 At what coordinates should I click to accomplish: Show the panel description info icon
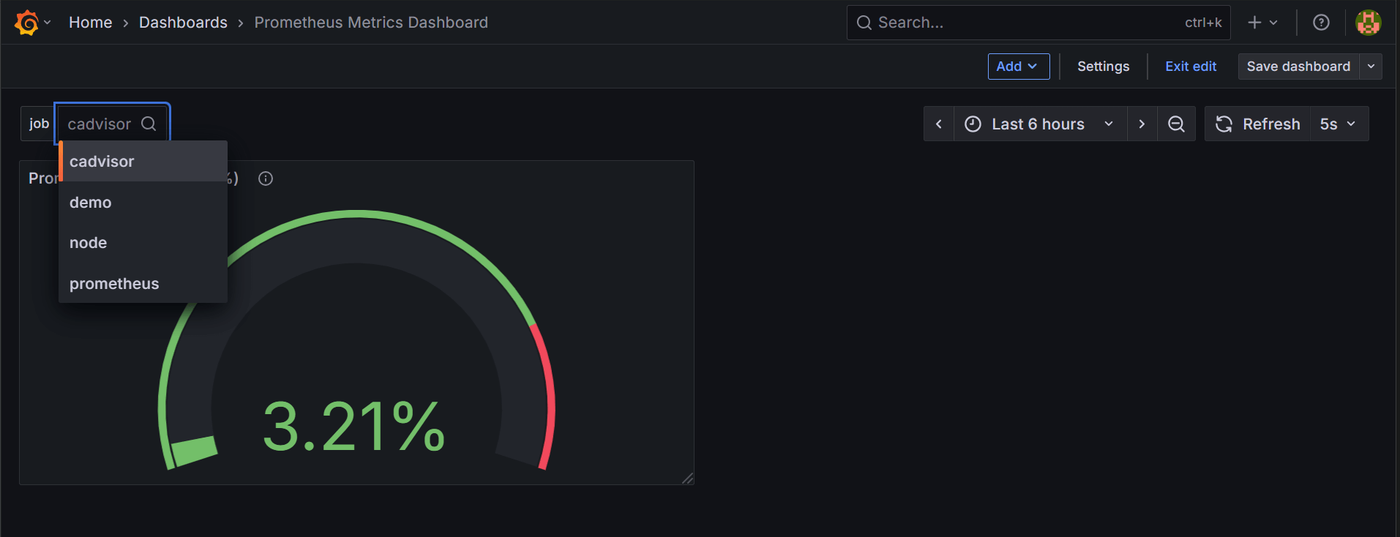tap(266, 179)
